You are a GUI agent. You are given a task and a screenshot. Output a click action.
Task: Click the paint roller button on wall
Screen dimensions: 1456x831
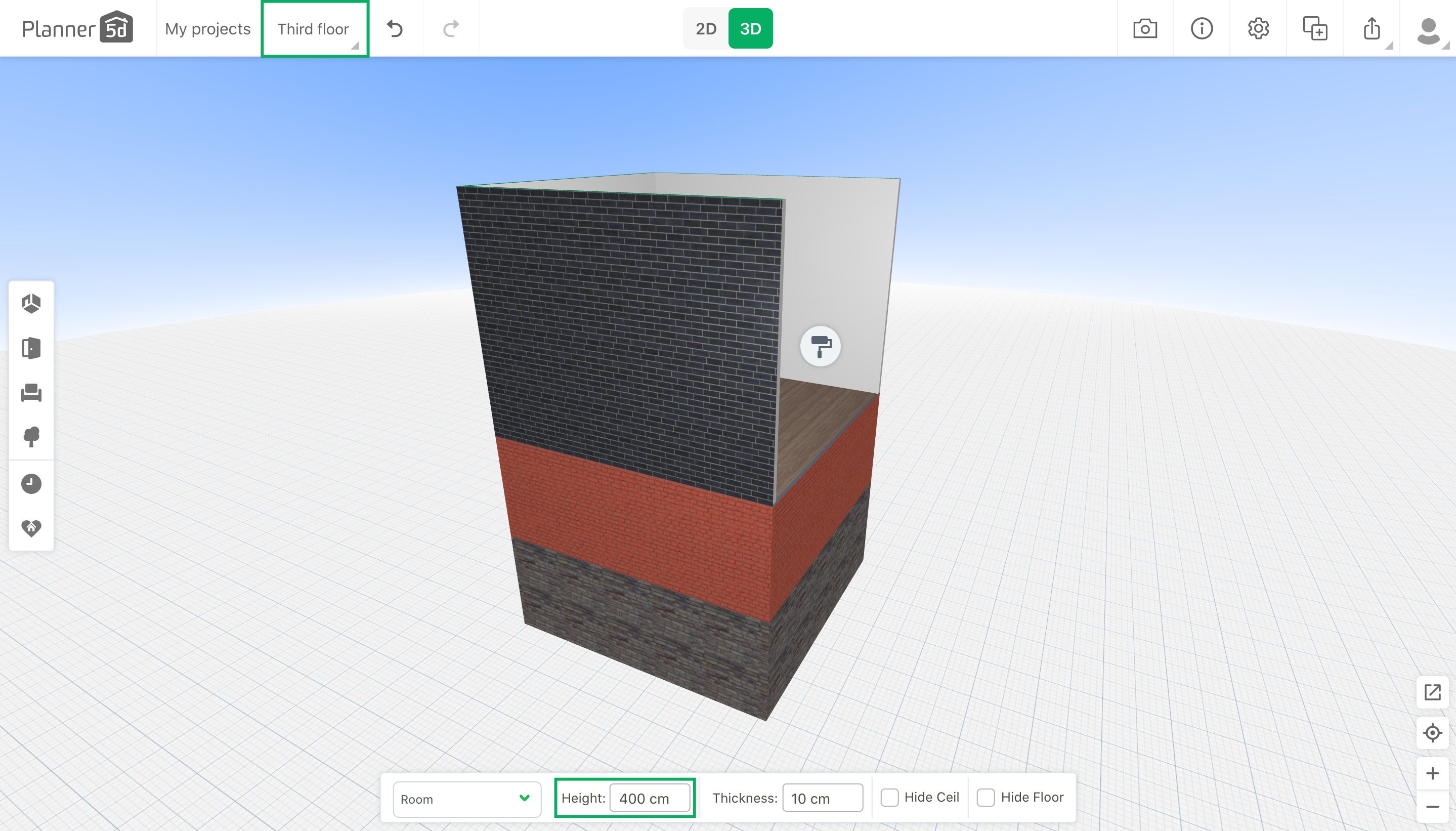point(821,346)
